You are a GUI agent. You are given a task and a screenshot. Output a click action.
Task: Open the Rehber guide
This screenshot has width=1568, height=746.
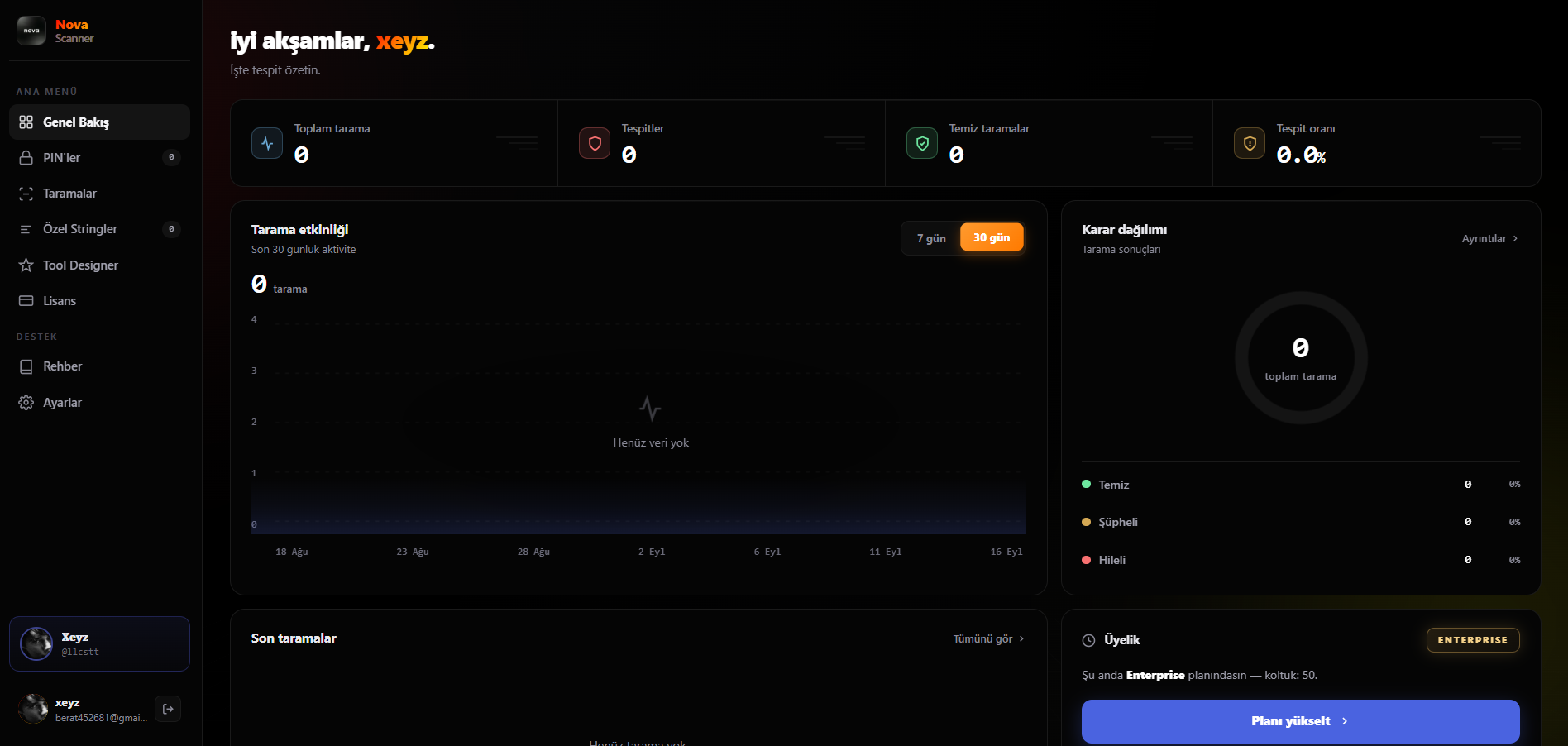pos(99,366)
